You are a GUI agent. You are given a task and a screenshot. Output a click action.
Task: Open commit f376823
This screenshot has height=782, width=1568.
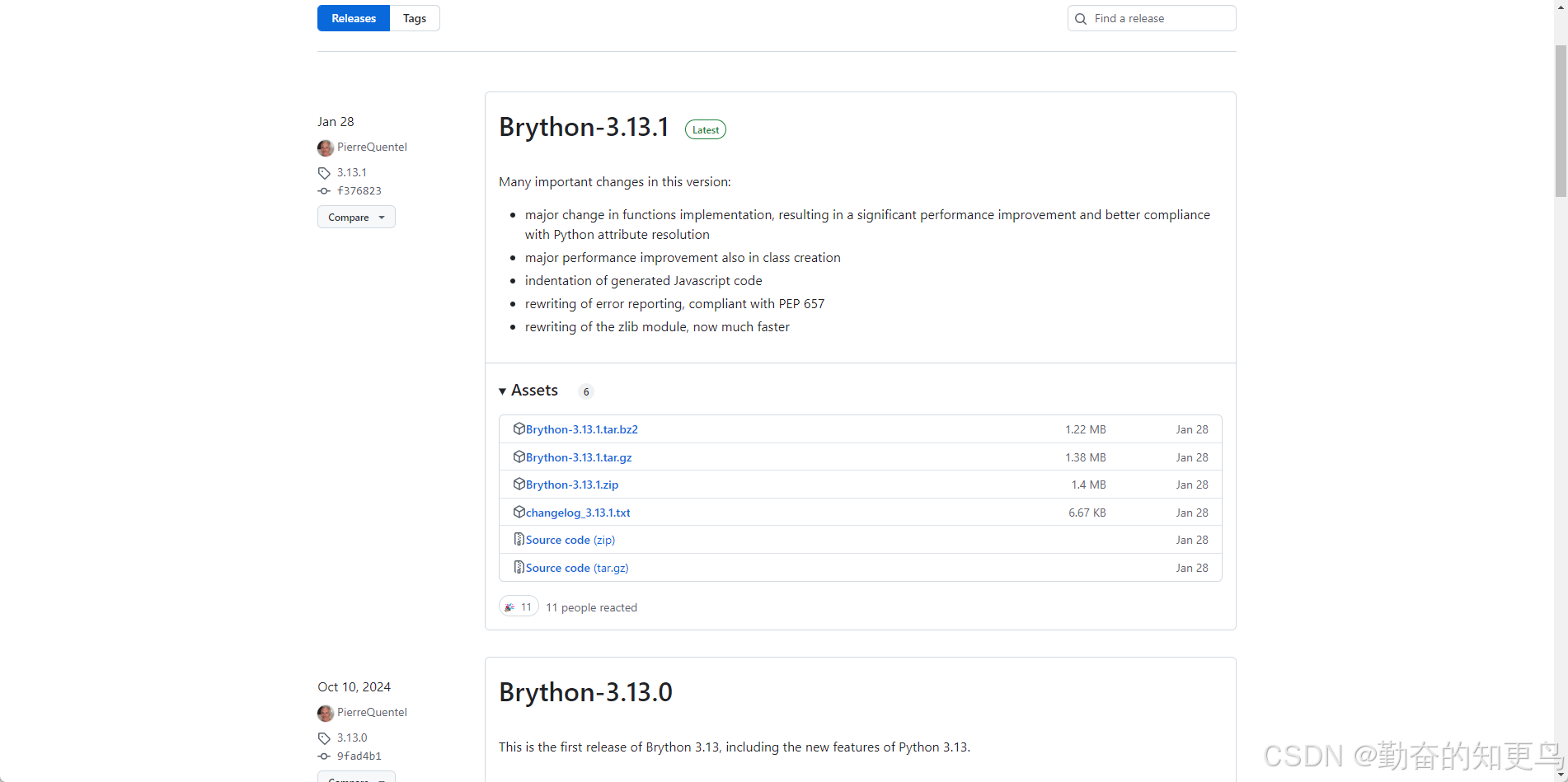[x=359, y=190]
